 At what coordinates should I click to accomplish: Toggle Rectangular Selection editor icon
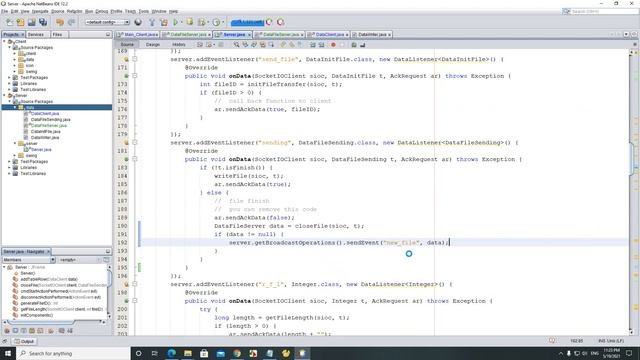271,44
